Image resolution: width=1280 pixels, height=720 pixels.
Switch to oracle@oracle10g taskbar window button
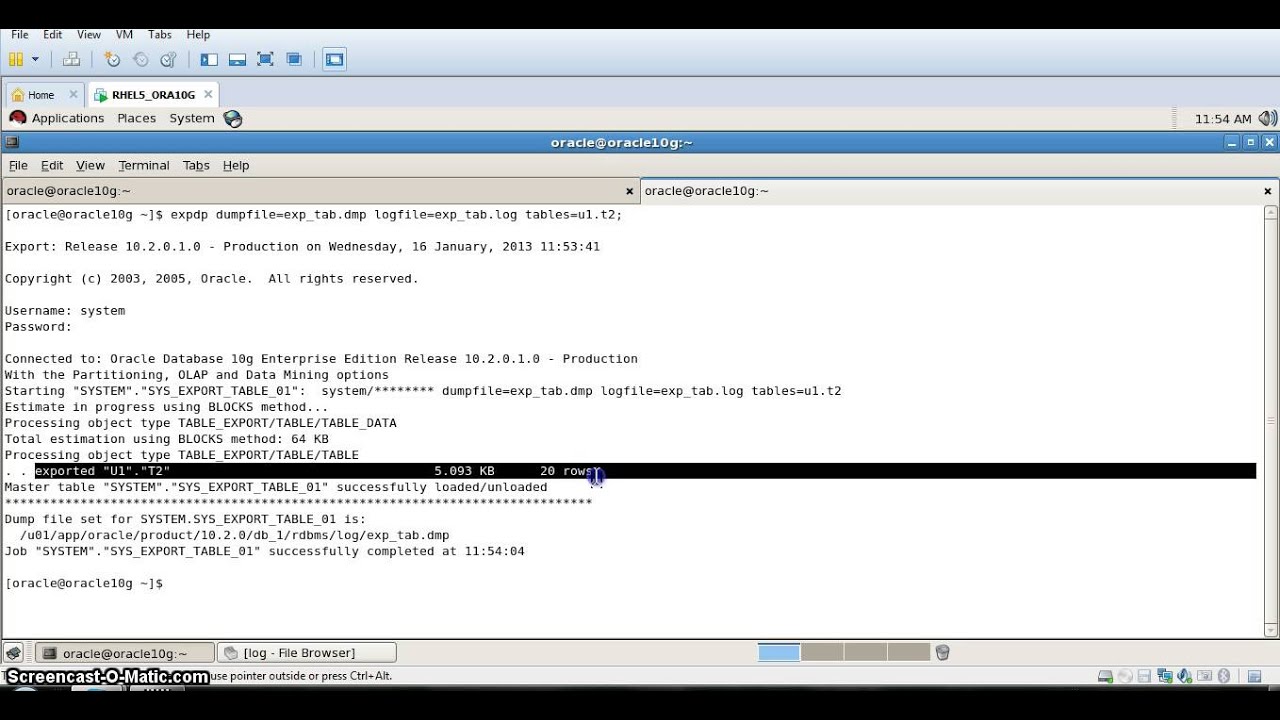[x=125, y=653]
